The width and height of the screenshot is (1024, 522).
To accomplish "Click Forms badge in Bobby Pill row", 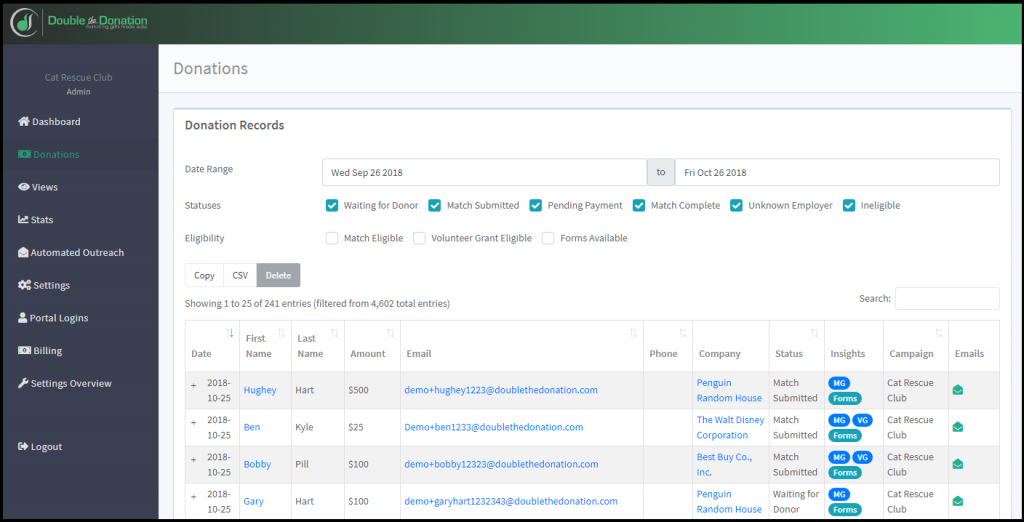I will coord(845,472).
